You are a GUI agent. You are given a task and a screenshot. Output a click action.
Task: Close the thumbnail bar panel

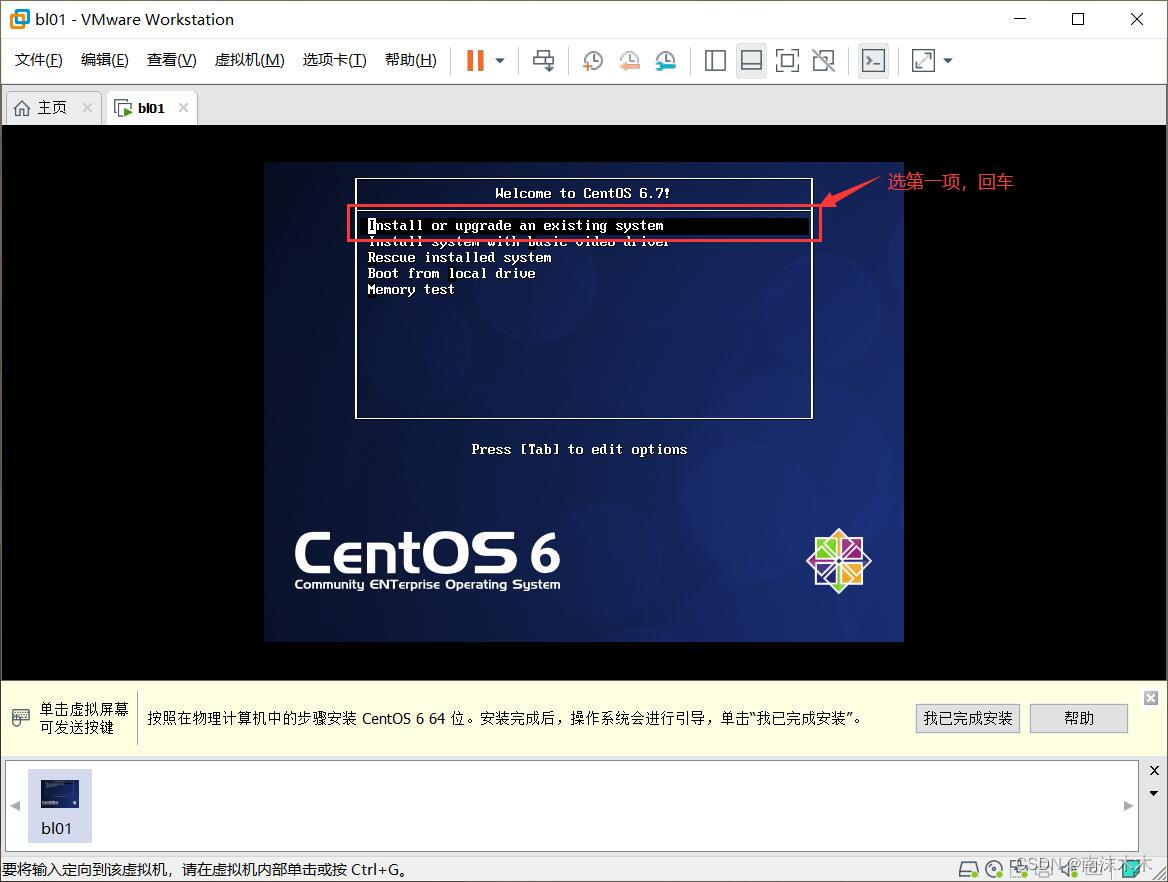(x=1154, y=770)
